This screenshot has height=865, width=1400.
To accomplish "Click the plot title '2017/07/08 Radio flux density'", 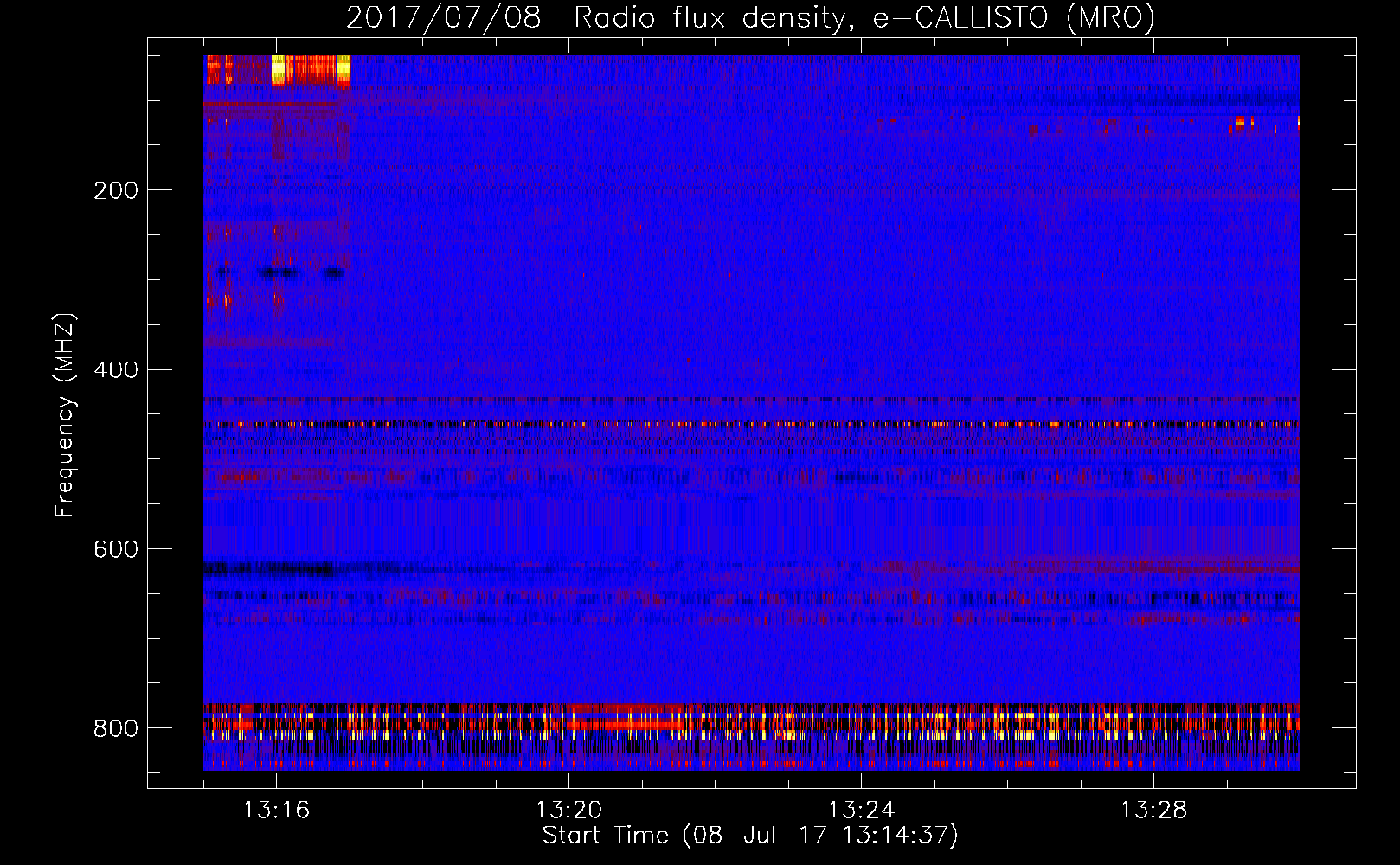I will (595, 18).
